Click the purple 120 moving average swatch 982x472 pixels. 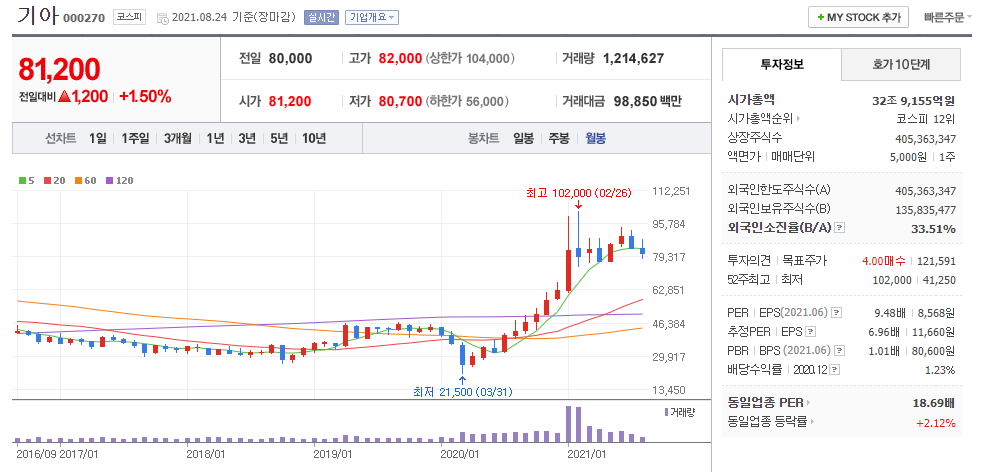pyautogui.click(x=109, y=180)
